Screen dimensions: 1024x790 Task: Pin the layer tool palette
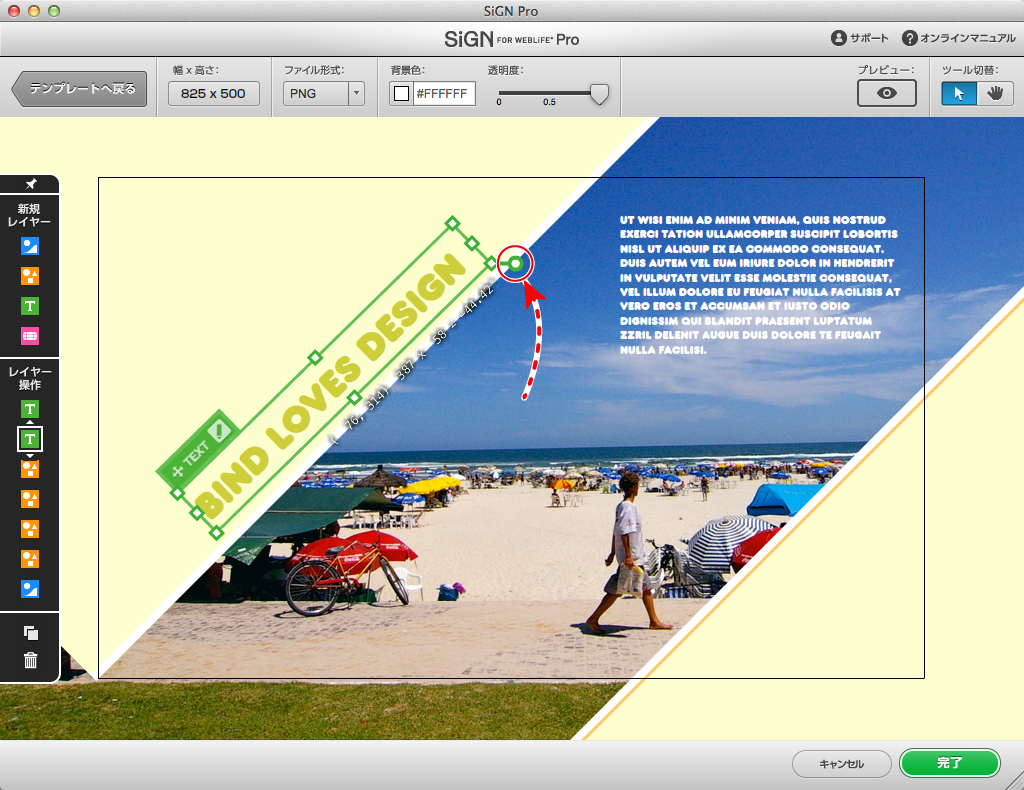[x=30, y=184]
